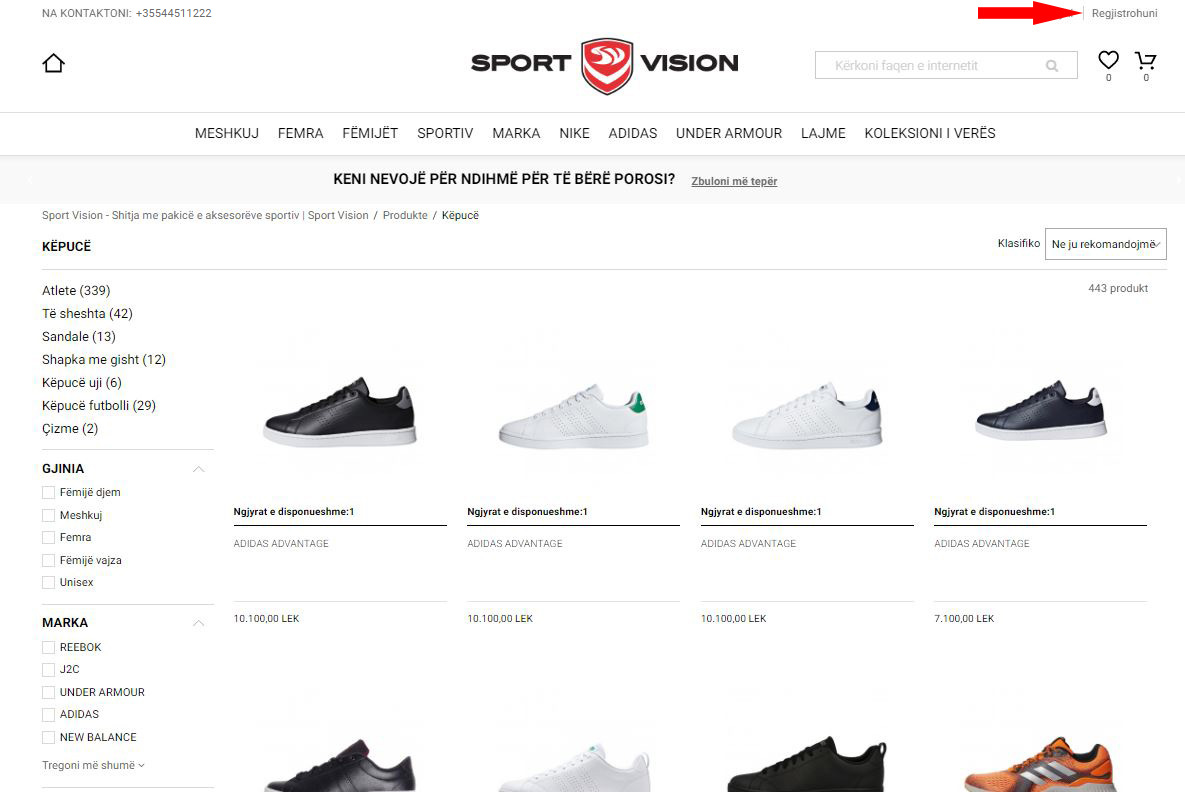Tick the Unisex filter checkbox
This screenshot has height=792, width=1185.
coord(48,583)
